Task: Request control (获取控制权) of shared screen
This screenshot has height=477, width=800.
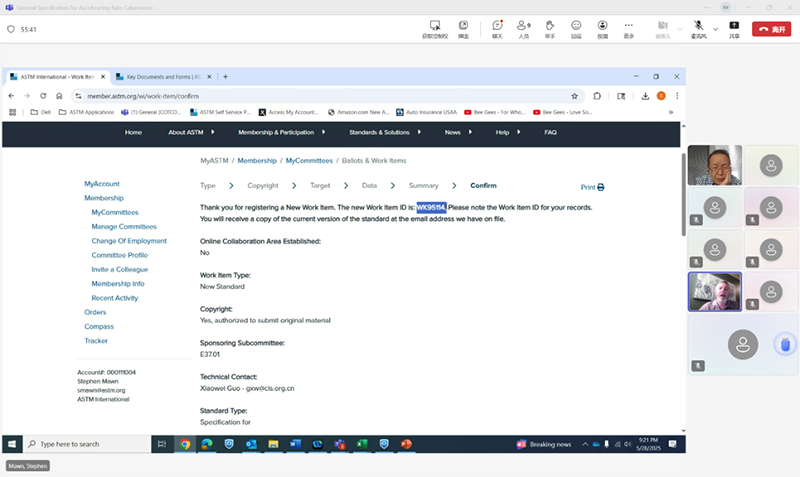Action: [435, 27]
